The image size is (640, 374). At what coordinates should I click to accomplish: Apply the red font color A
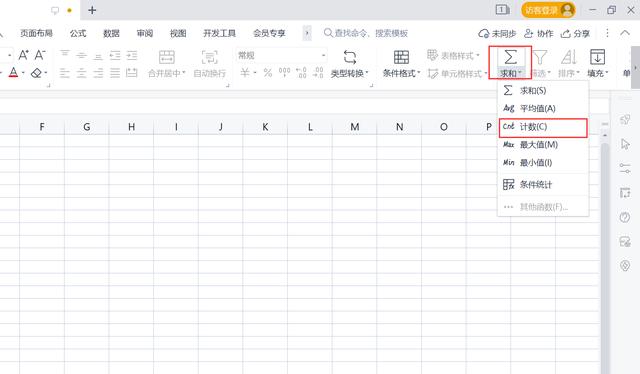(x=13, y=73)
